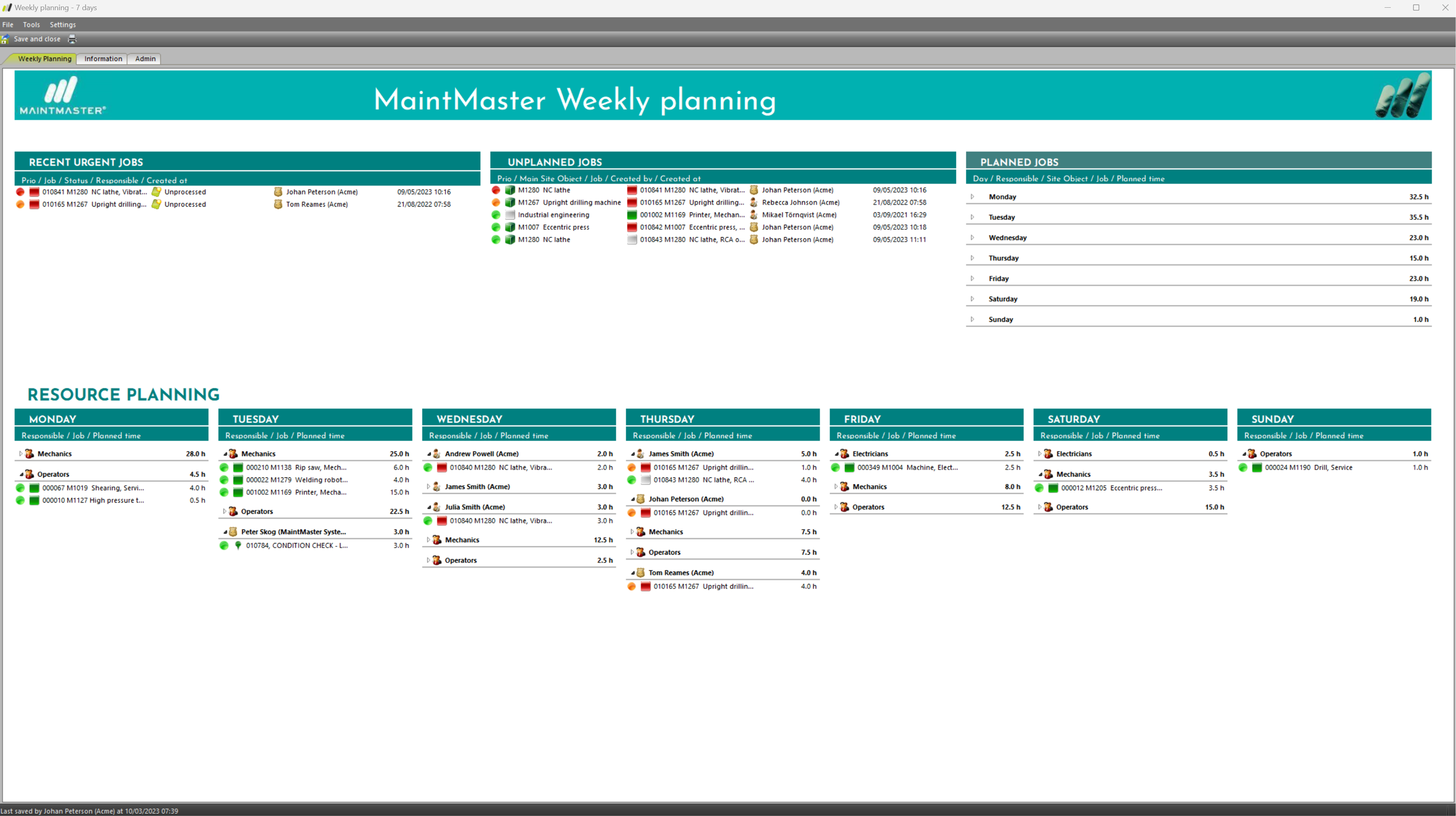Expand Tuesday in Planned Jobs

tap(972, 217)
